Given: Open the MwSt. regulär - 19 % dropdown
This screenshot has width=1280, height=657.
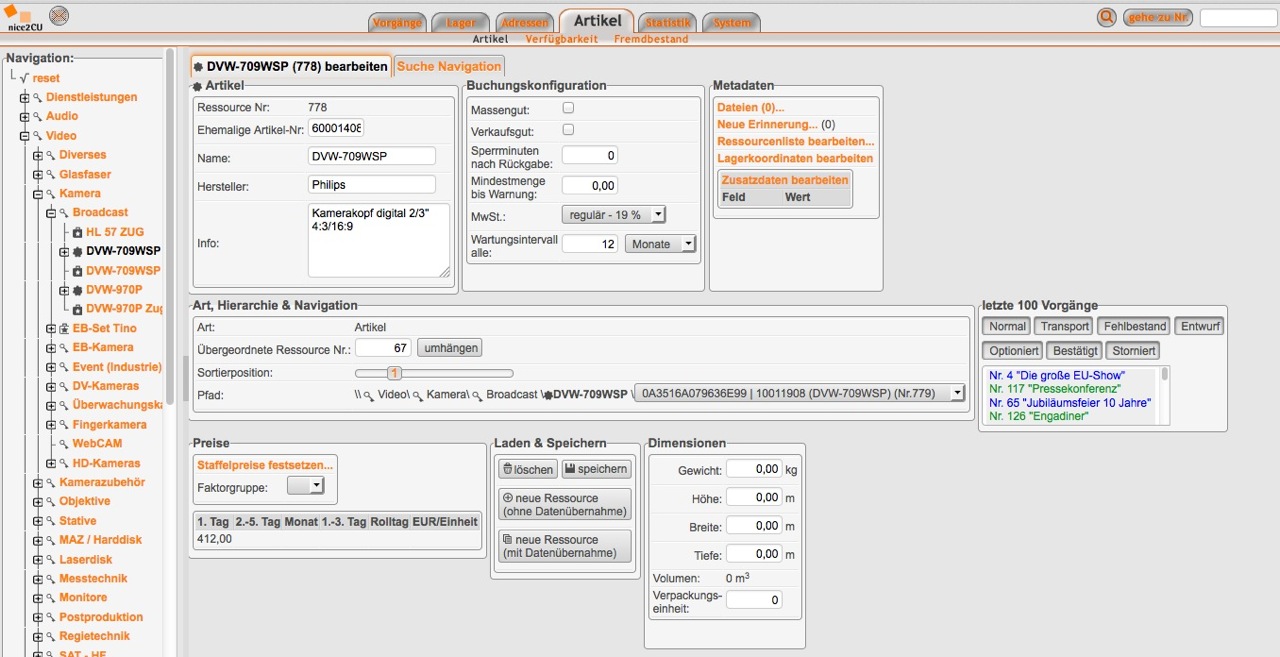Looking at the screenshot, I should point(613,215).
